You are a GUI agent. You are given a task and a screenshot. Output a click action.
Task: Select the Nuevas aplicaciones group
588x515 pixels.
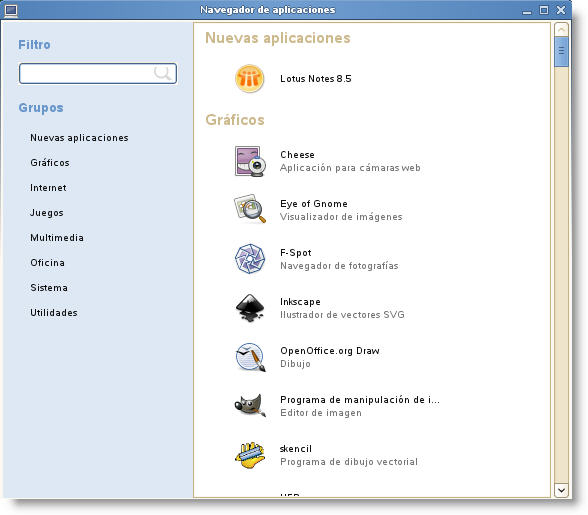pos(79,138)
